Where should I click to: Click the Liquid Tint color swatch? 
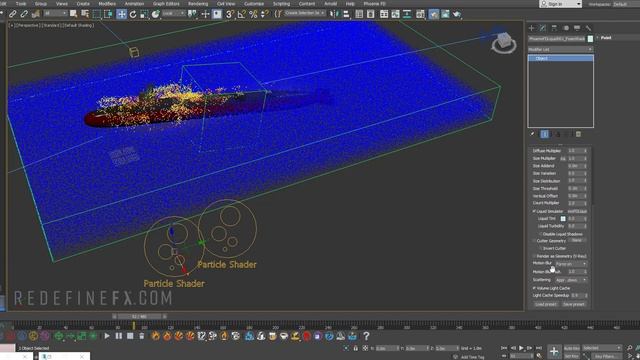click(x=563, y=219)
